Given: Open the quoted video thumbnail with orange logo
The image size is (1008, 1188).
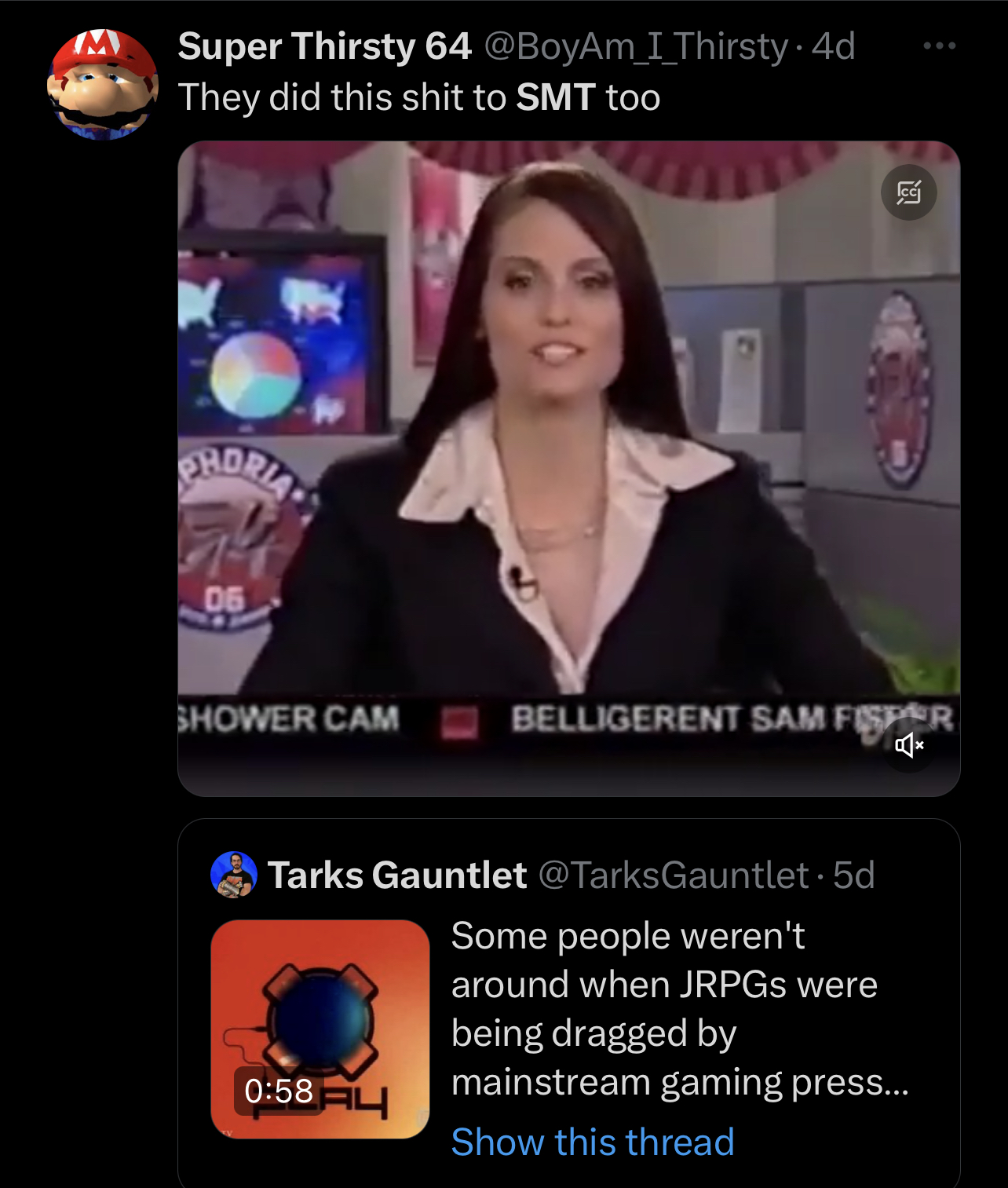Looking at the screenshot, I should (x=320, y=1029).
